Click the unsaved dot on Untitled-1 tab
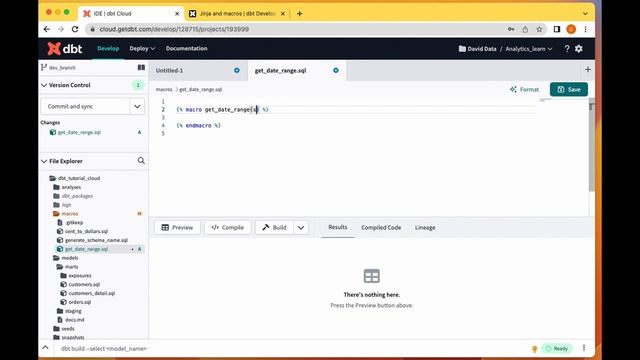 click(237, 70)
